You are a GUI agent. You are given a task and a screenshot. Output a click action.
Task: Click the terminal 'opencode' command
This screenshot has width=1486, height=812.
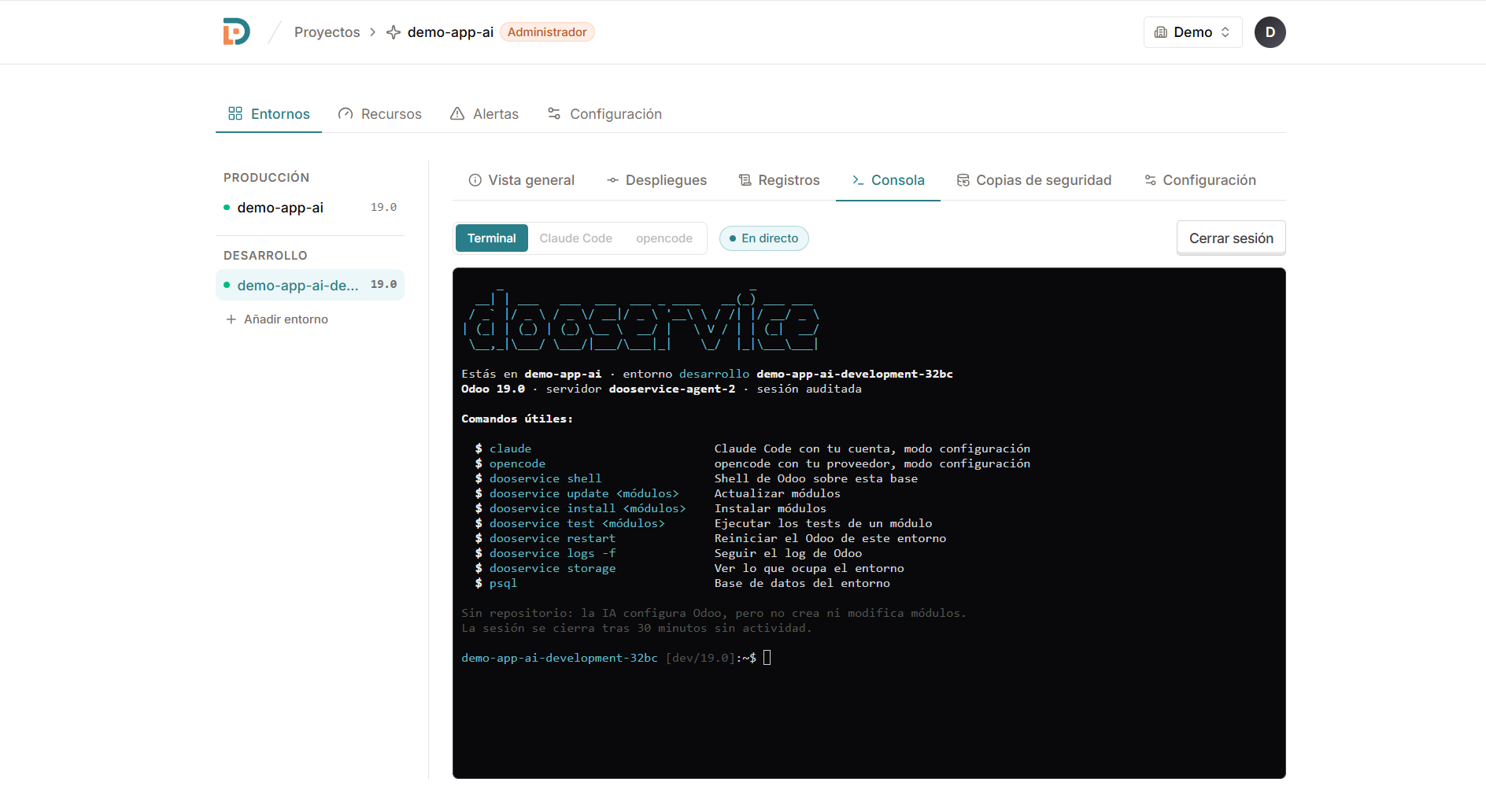tap(517, 463)
